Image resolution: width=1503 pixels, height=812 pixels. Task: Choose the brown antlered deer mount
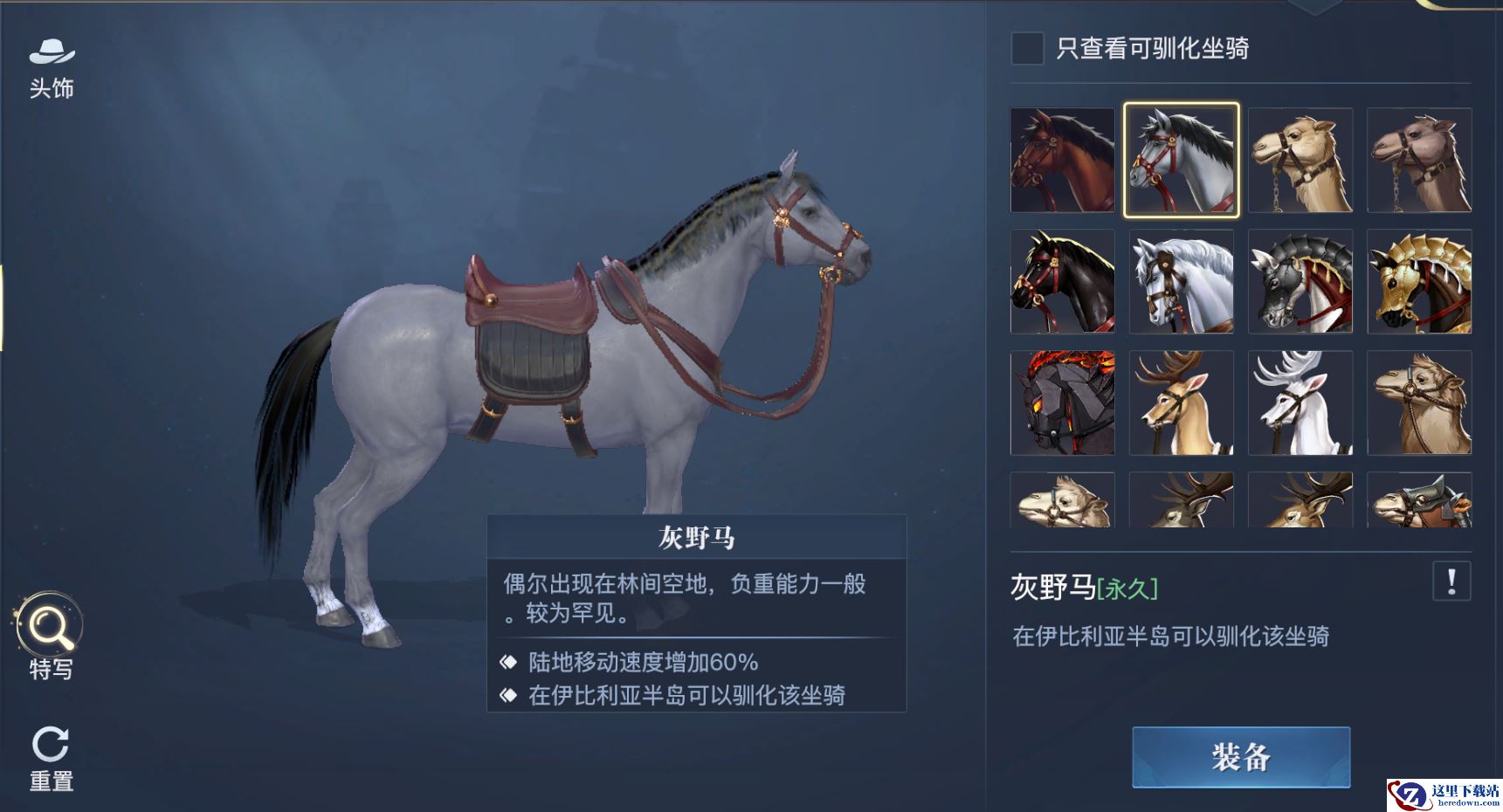pyautogui.click(x=1181, y=403)
